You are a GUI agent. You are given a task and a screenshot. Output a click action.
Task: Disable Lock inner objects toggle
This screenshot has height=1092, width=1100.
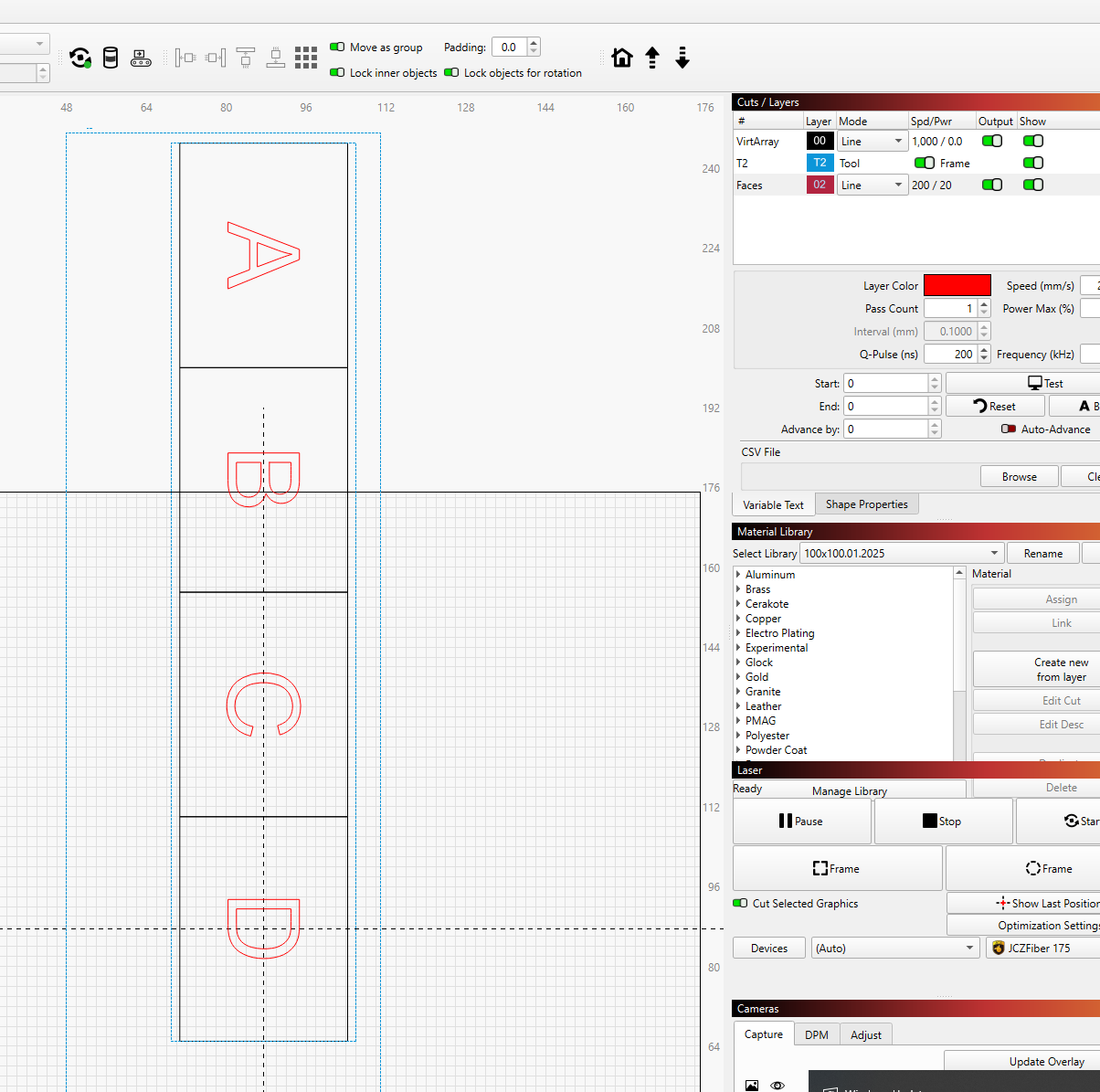coord(337,72)
